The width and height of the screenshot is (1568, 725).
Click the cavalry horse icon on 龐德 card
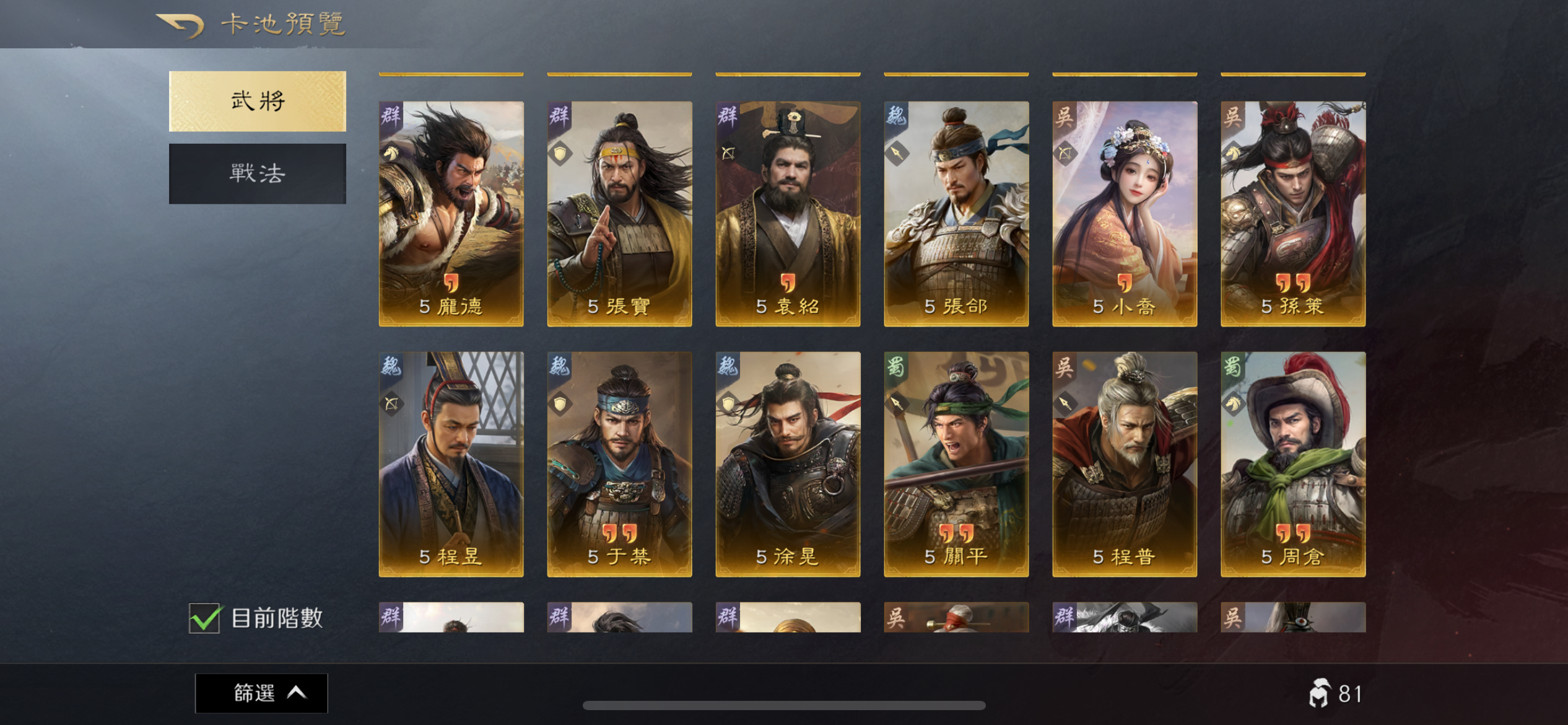[x=391, y=152]
